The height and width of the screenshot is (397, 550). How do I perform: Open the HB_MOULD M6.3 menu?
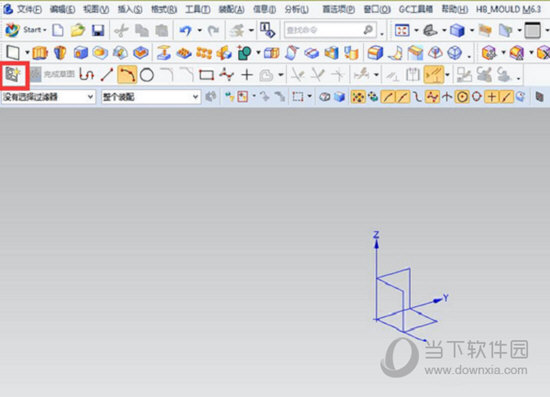point(508,9)
